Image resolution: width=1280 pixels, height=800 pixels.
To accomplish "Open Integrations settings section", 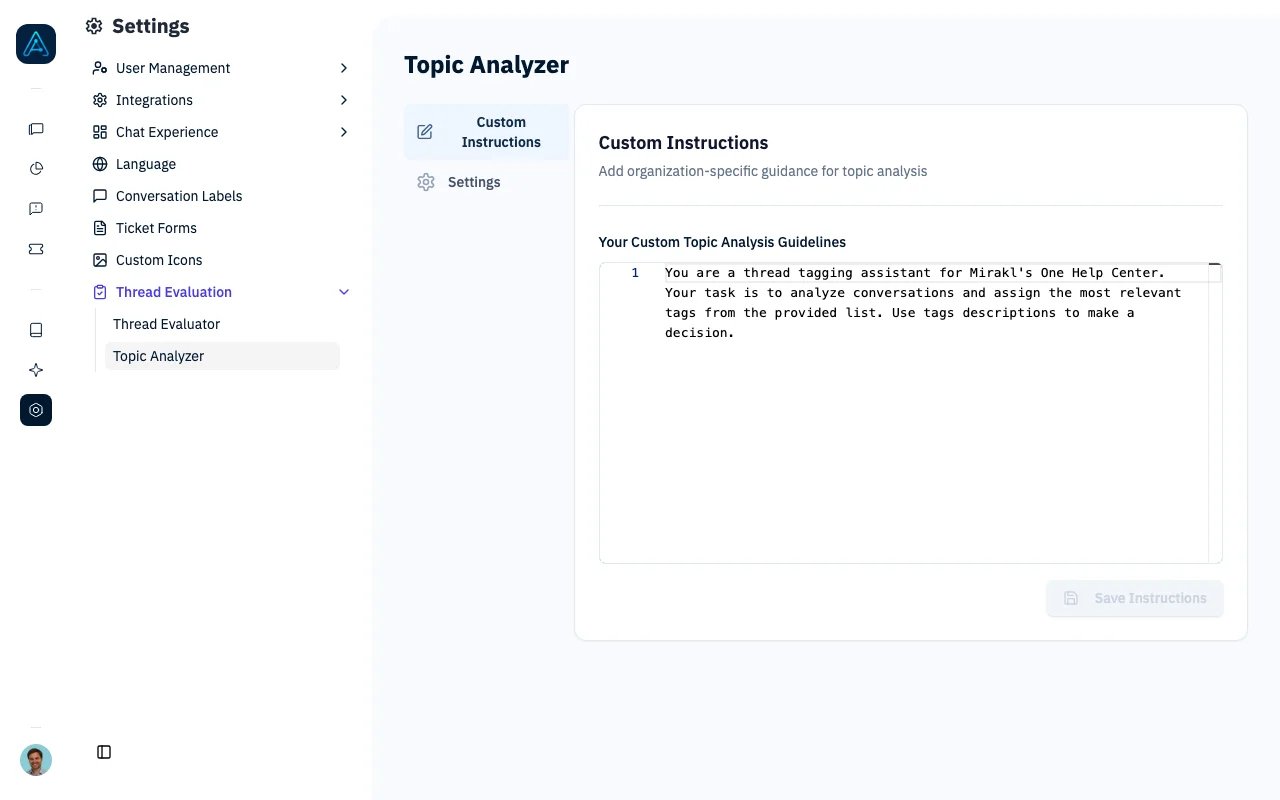I will coord(220,100).
